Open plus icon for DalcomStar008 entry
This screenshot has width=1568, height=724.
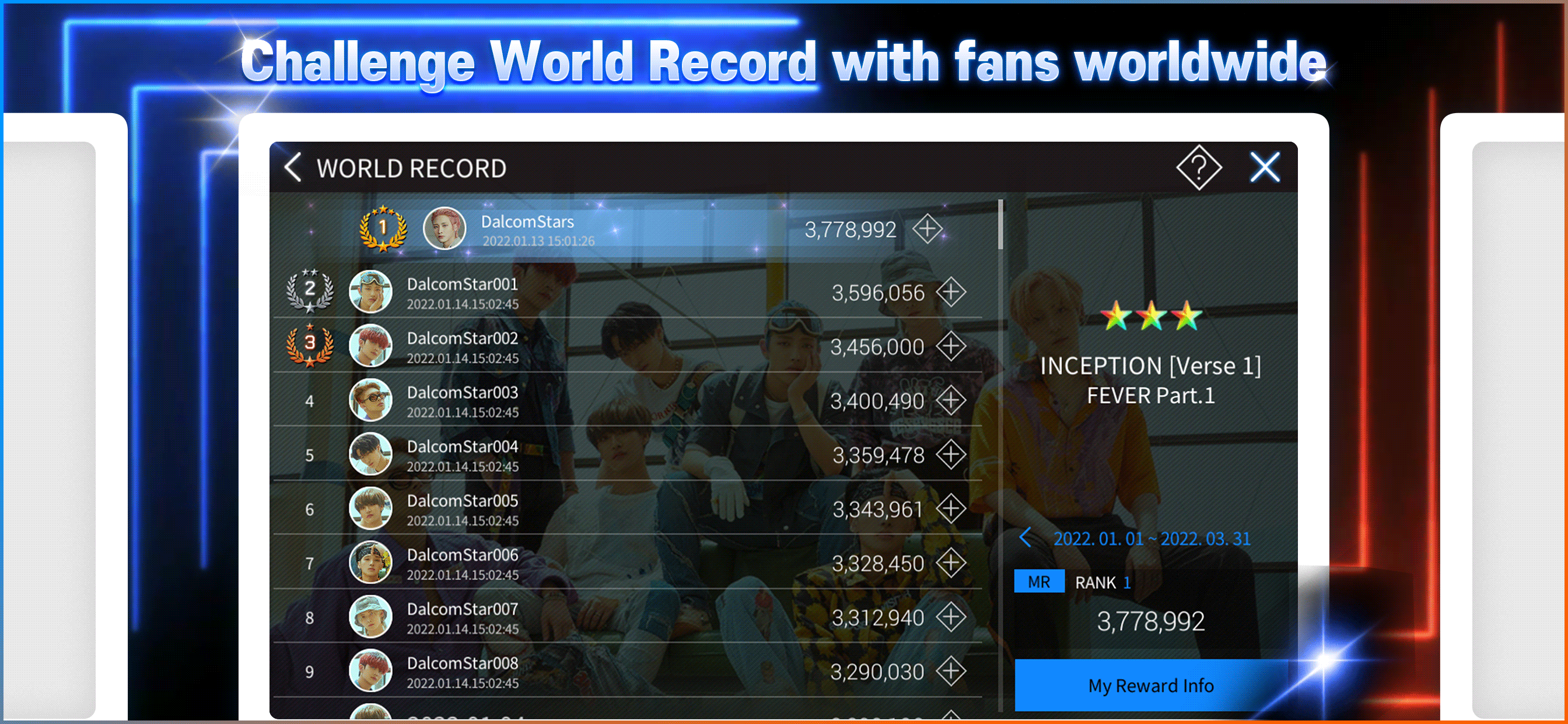951,672
